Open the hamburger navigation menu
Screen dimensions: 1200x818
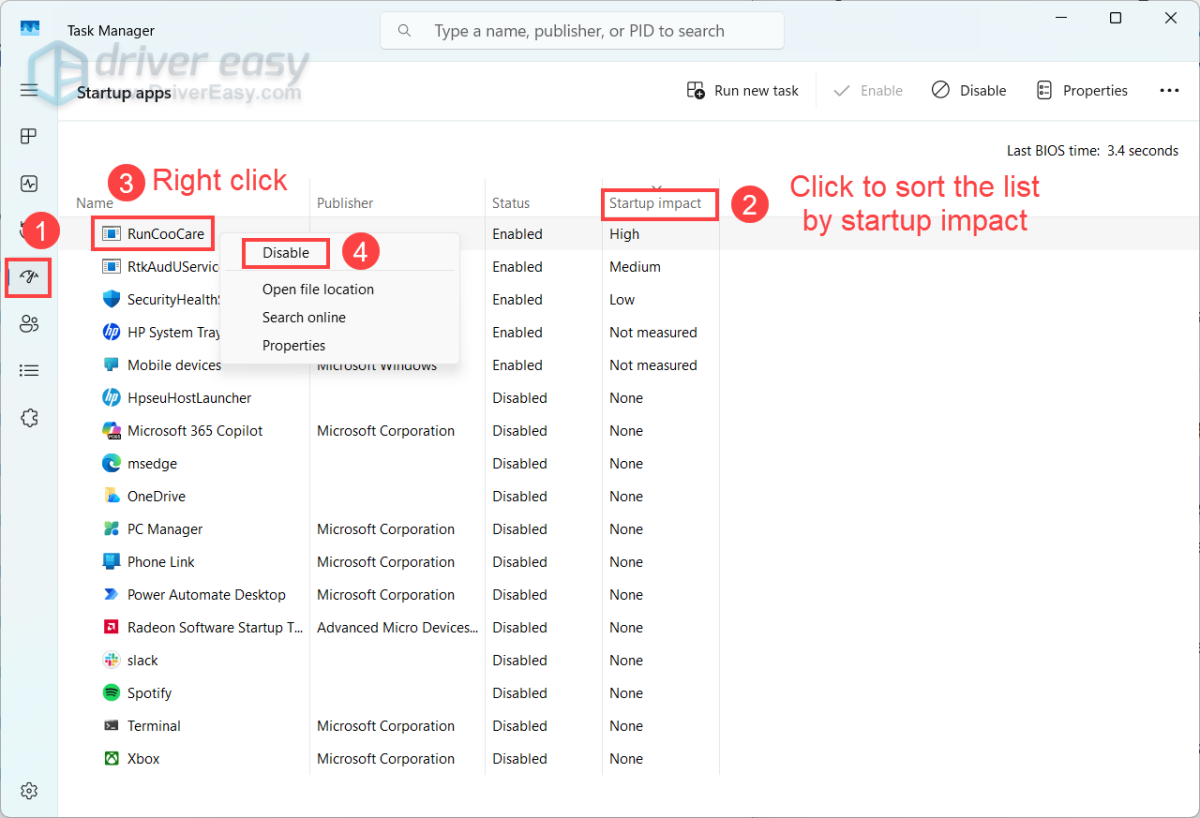coord(29,90)
